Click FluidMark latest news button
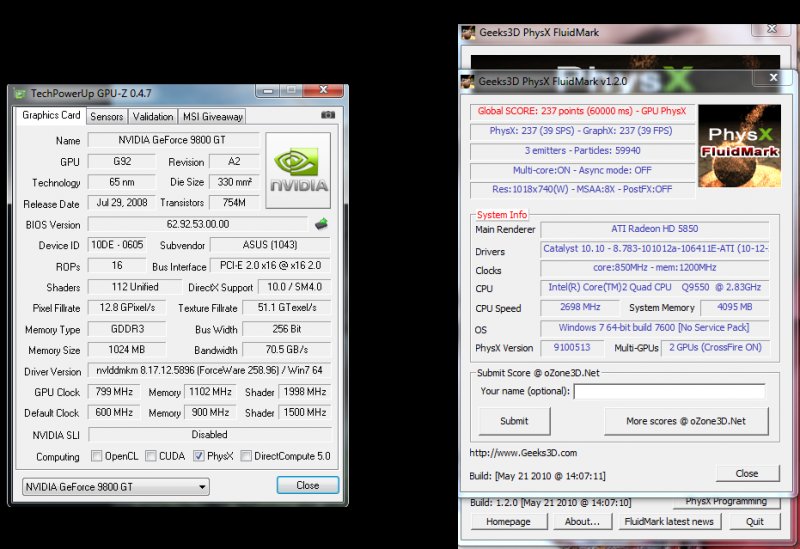 (x=669, y=521)
